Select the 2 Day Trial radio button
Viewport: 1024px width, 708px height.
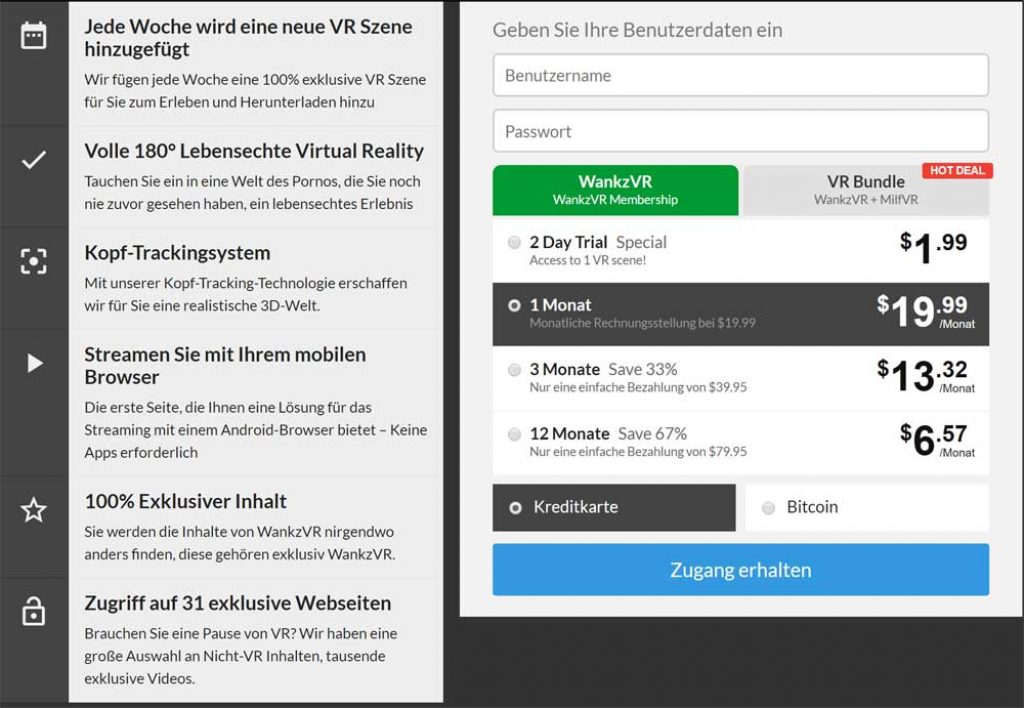(x=514, y=242)
